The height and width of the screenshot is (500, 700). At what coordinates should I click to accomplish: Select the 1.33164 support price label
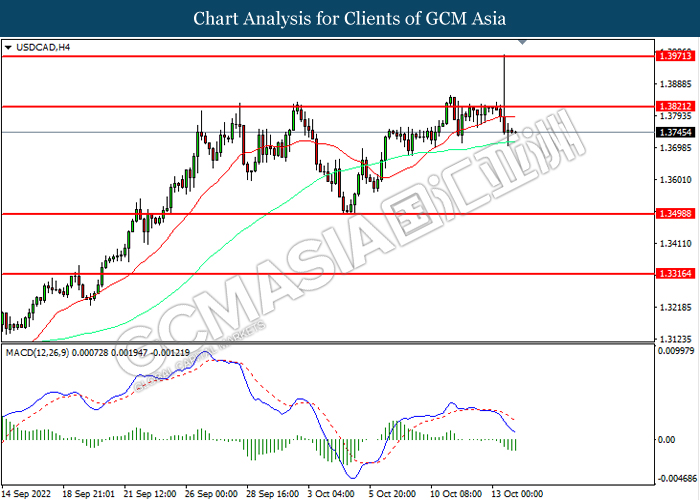point(676,273)
